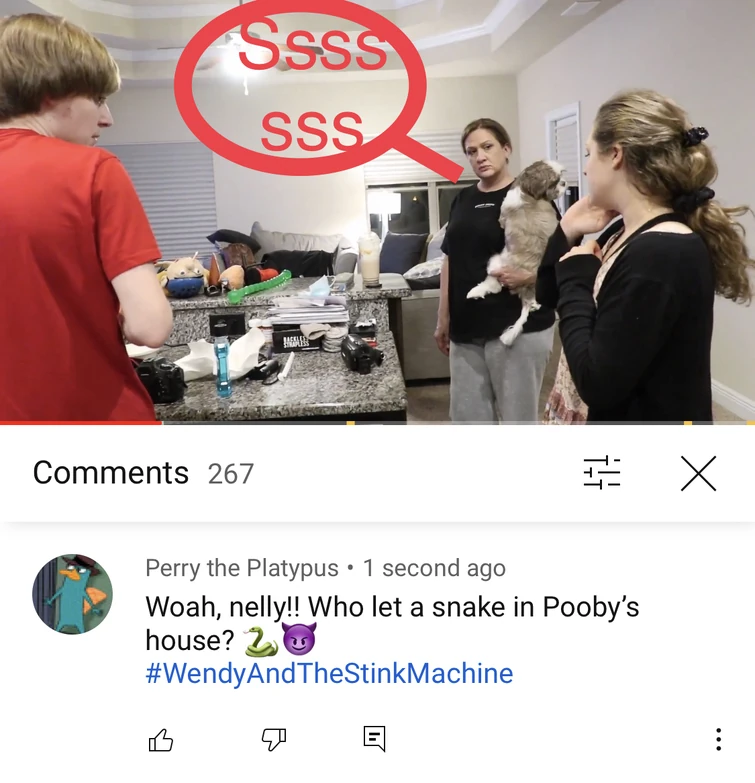Tap the snake emoji in the comment
The width and height of the screenshot is (755, 783).
[261, 640]
